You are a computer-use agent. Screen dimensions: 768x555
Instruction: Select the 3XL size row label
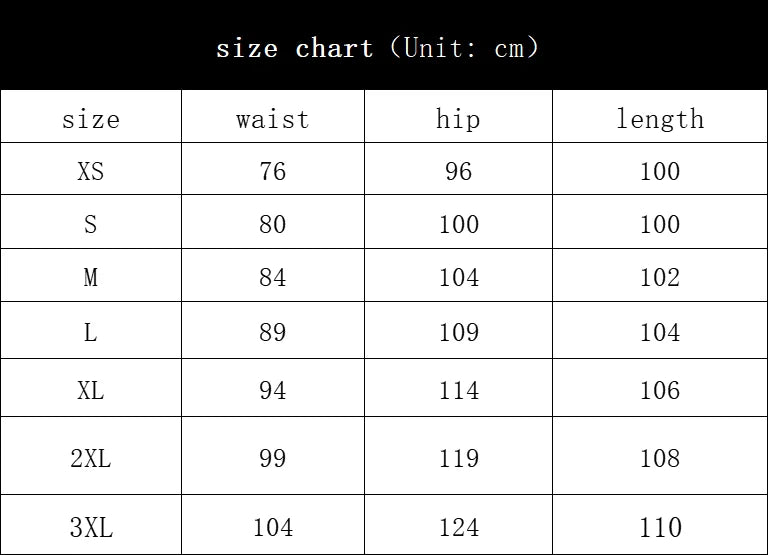pyautogui.click(x=90, y=527)
